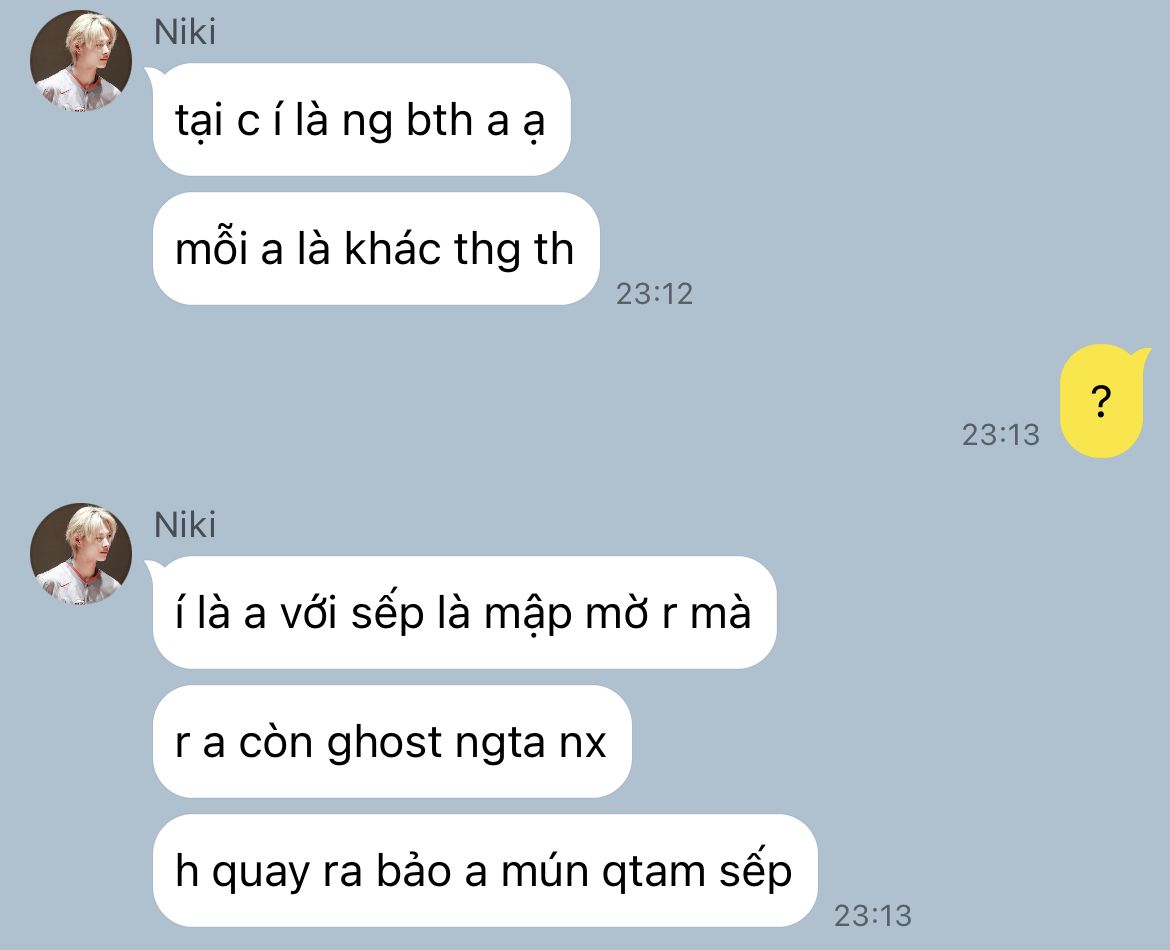
Task: Click the question mark inside the yellow bubble
Action: [1101, 401]
